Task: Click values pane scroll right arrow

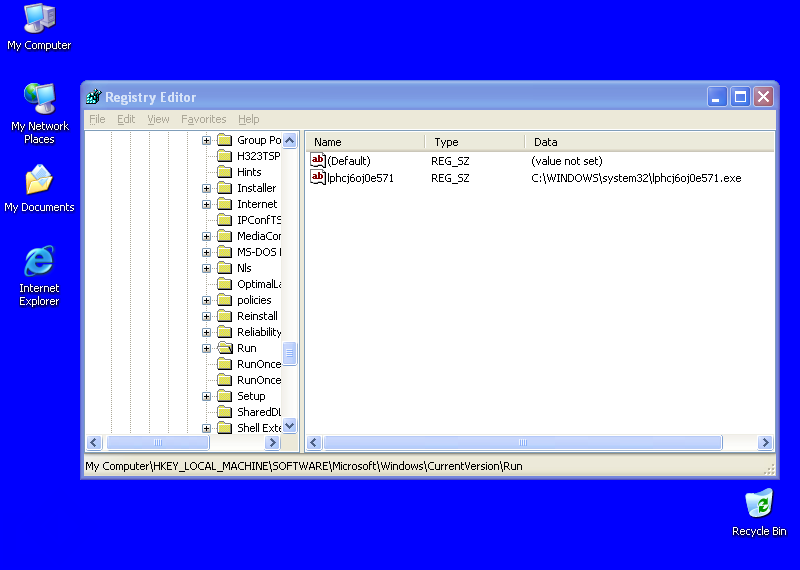Action: pyautogui.click(x=765, y=442)
